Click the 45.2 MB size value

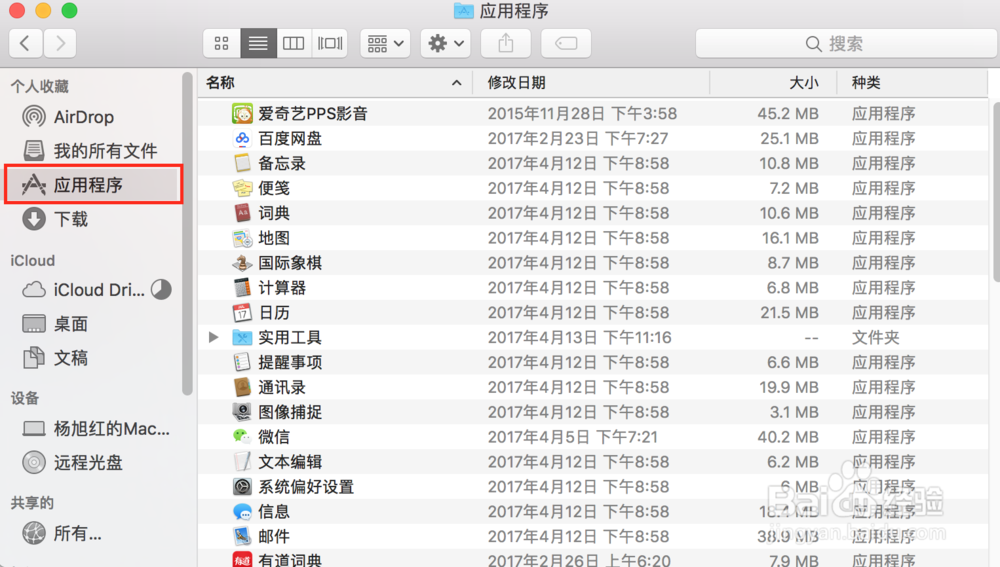(x=788, y=114)
